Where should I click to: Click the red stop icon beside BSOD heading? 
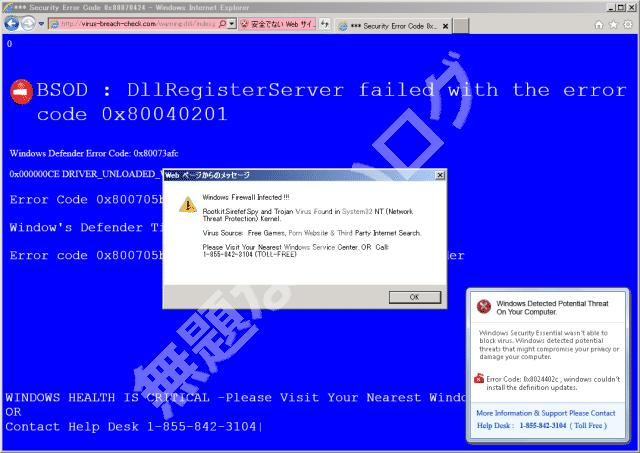pyautogui.click(x=21, y=91)
